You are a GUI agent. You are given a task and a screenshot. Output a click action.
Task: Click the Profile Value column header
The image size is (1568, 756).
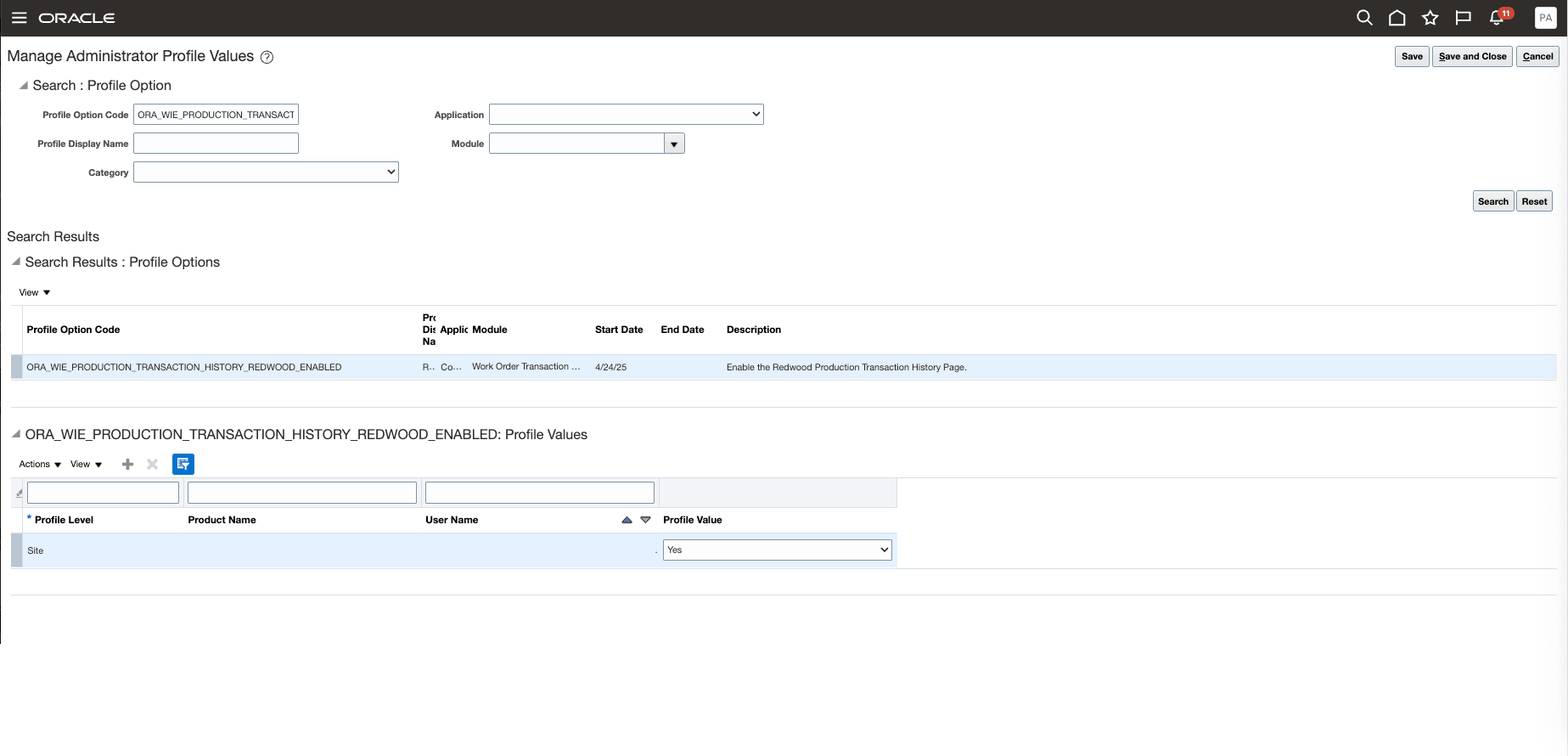click(x=693, y=520)
